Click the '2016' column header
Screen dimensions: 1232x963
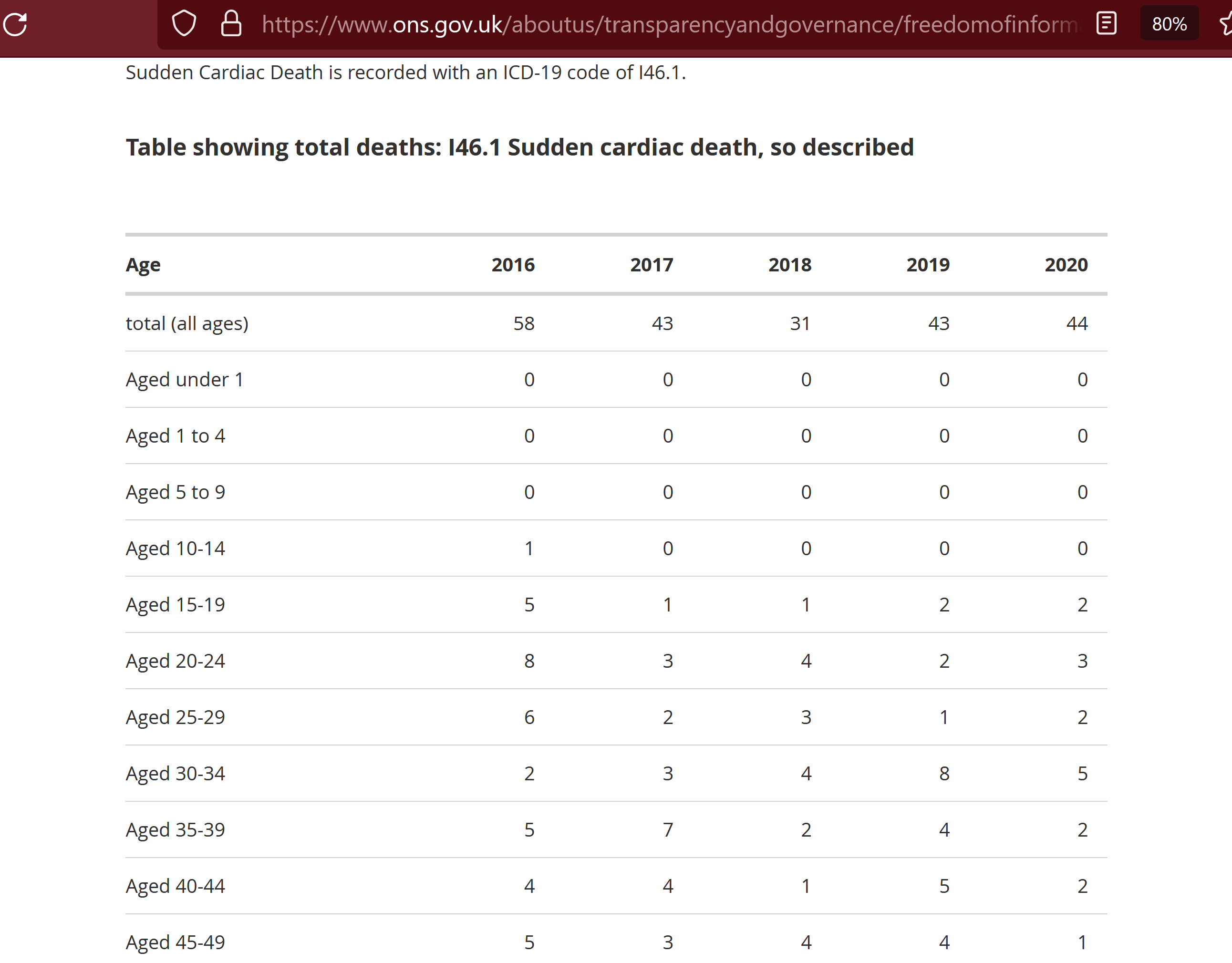click(513, 265)
